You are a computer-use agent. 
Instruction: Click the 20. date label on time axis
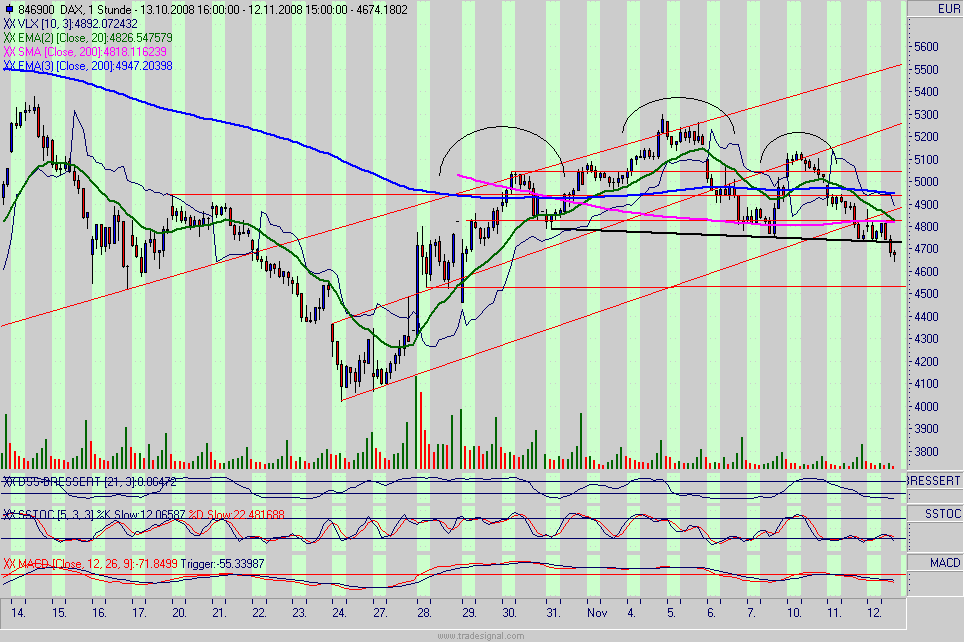[180, 612]
